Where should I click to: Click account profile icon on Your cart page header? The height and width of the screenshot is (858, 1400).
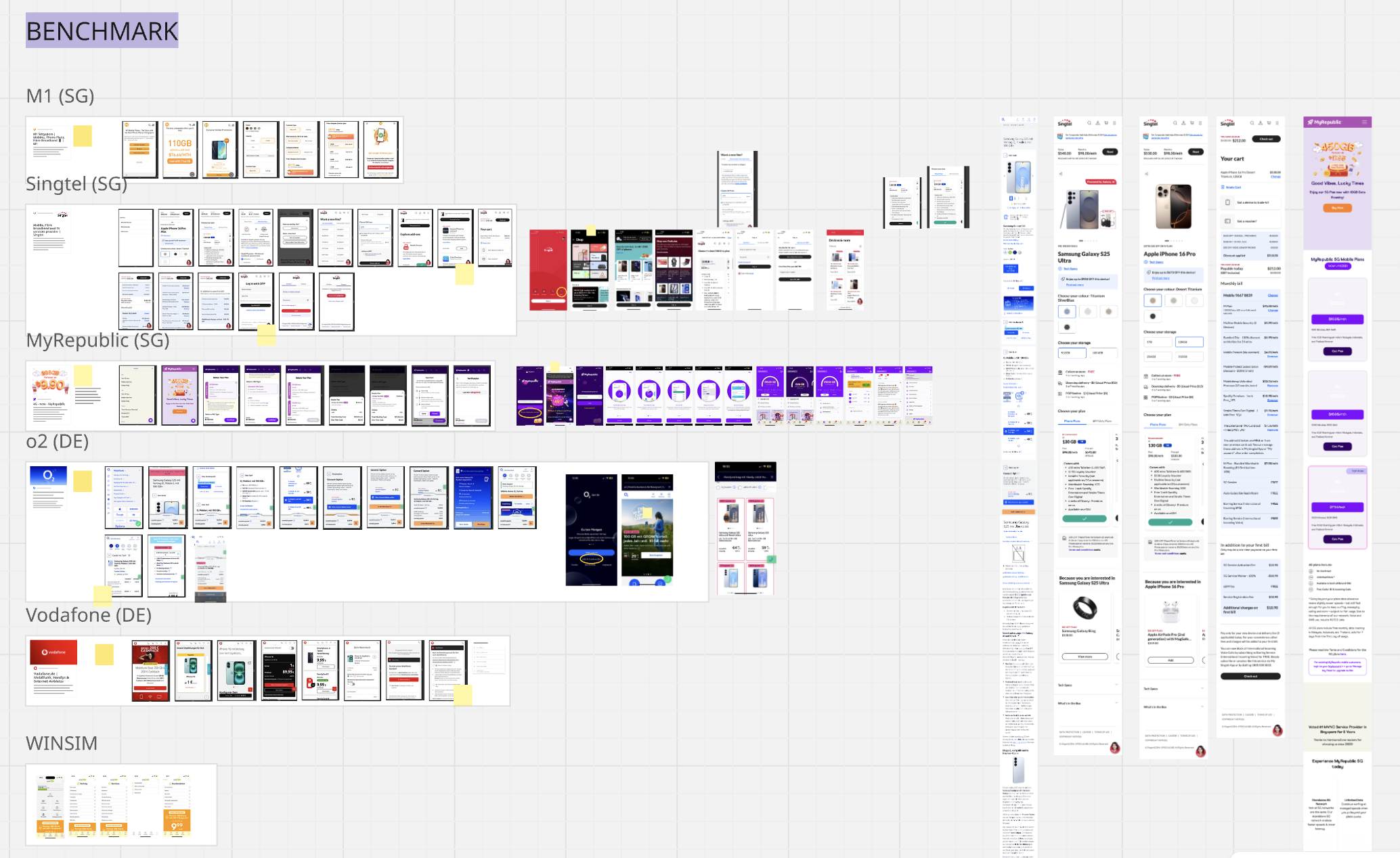[1261, 123]
